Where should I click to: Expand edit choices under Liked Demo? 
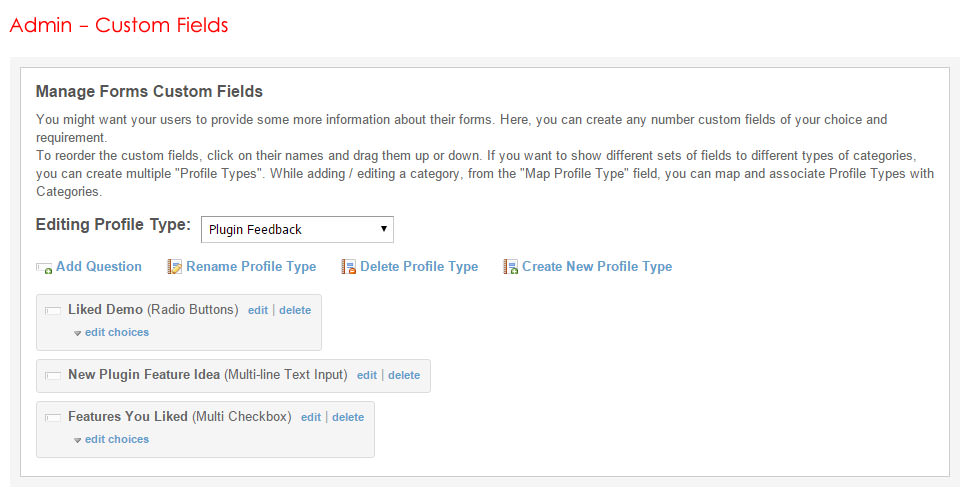pyautogui.click(x=116, y=332)
